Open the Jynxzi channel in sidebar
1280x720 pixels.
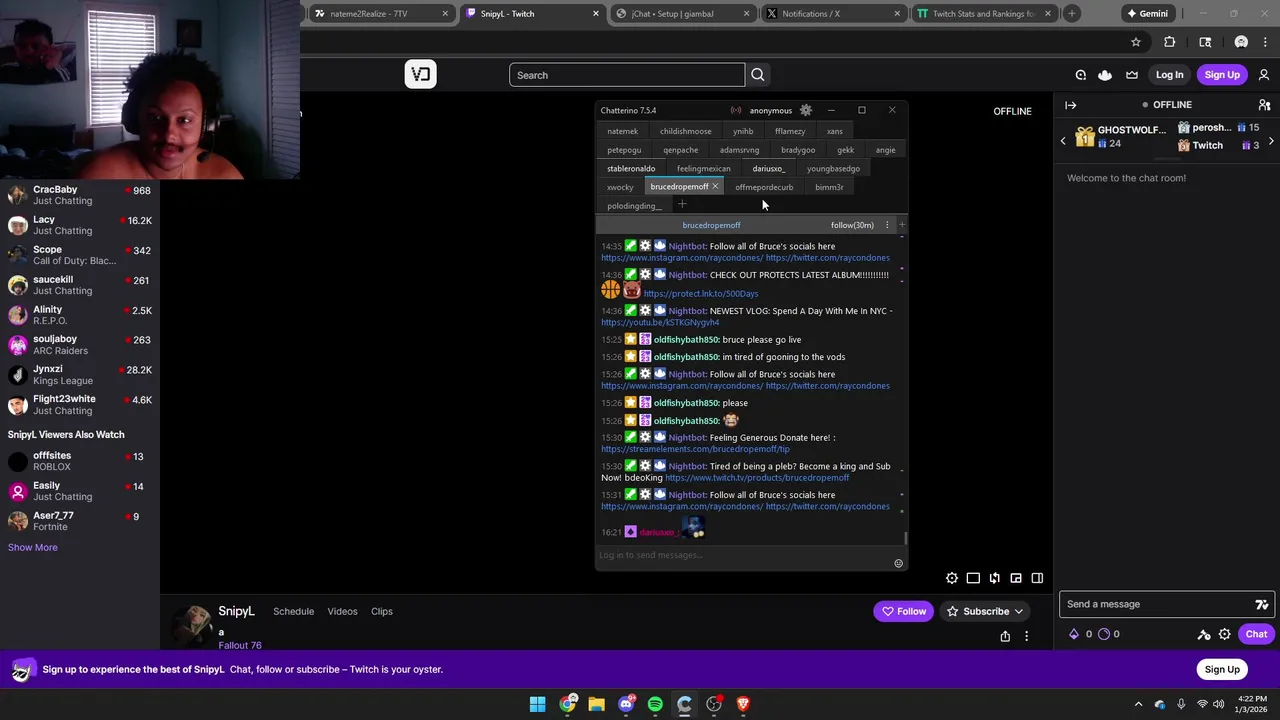pos(80,375)
